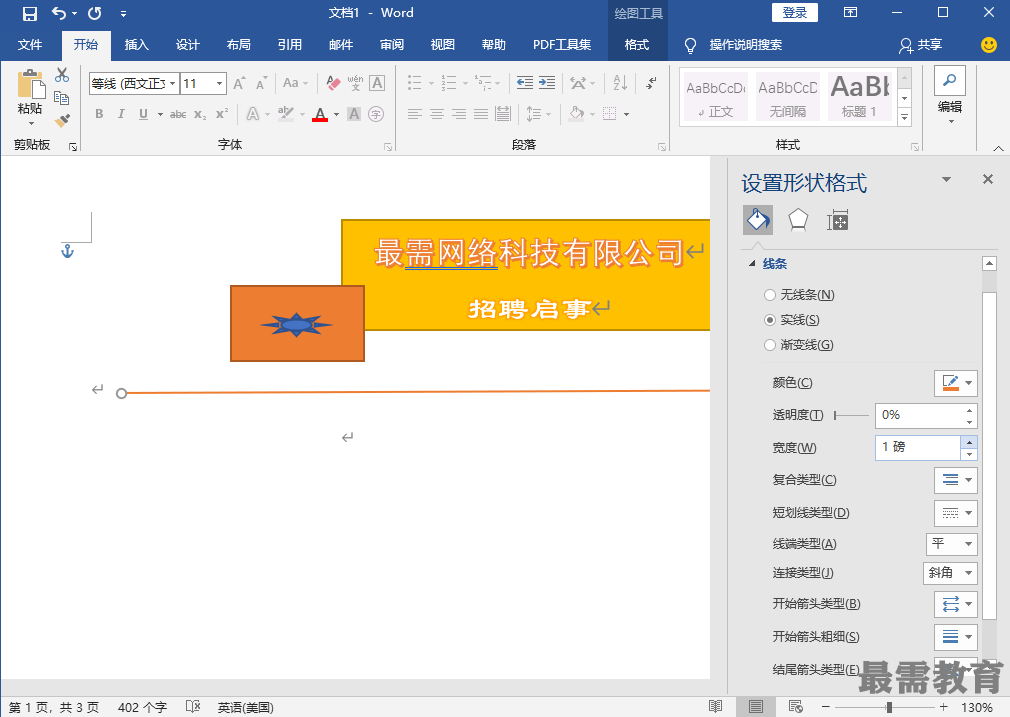Open the line color (颜色) dropdown
The height and width of the screenshot is (717, 1010).
point(956,383)
